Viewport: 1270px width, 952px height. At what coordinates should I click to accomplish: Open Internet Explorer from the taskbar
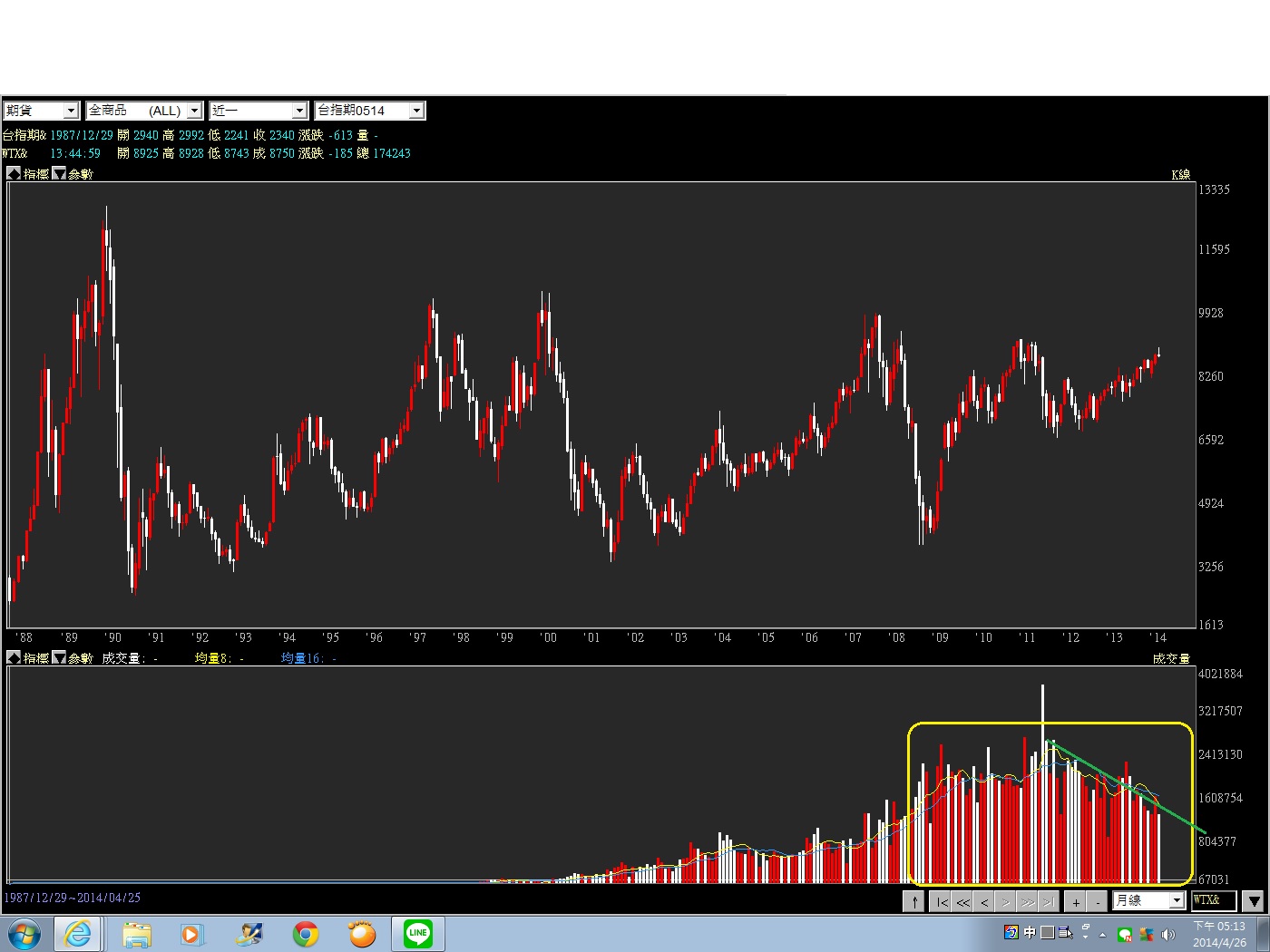(78, 934)
